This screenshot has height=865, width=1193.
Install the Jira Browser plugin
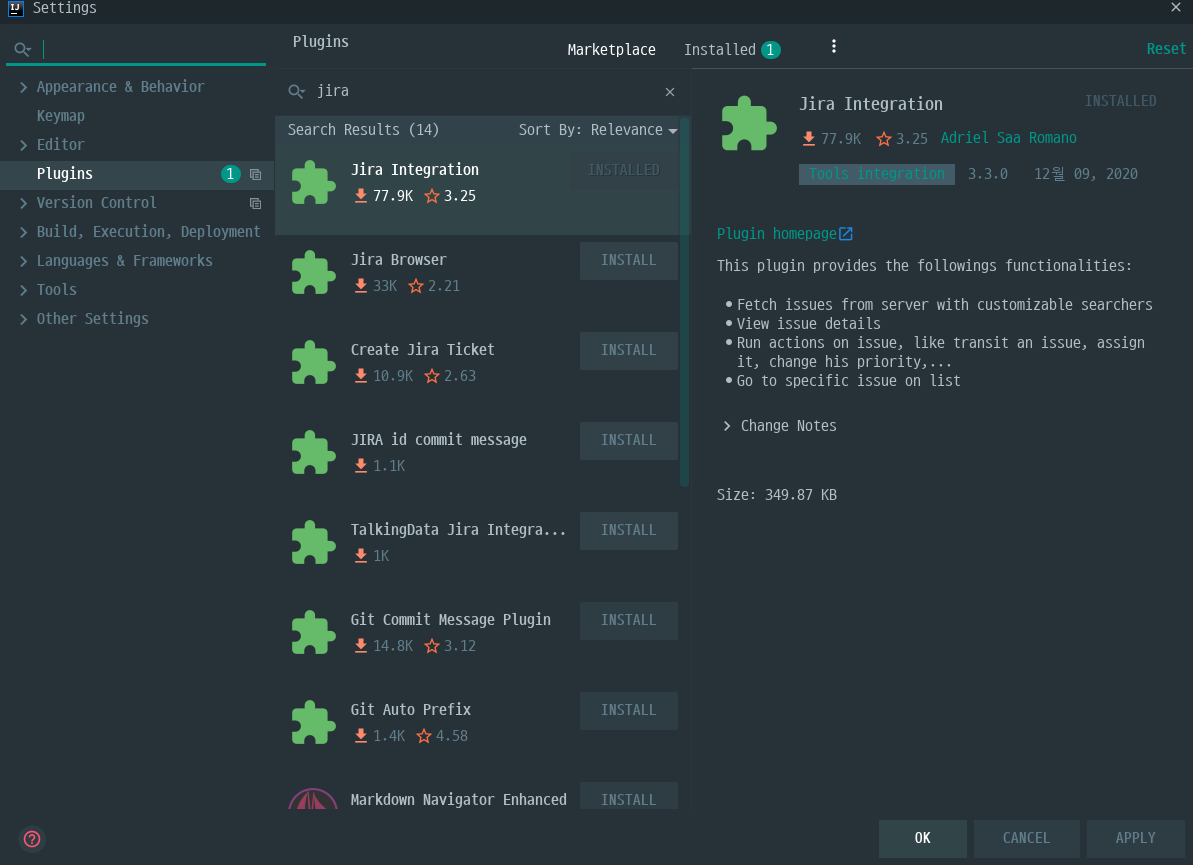628,260
